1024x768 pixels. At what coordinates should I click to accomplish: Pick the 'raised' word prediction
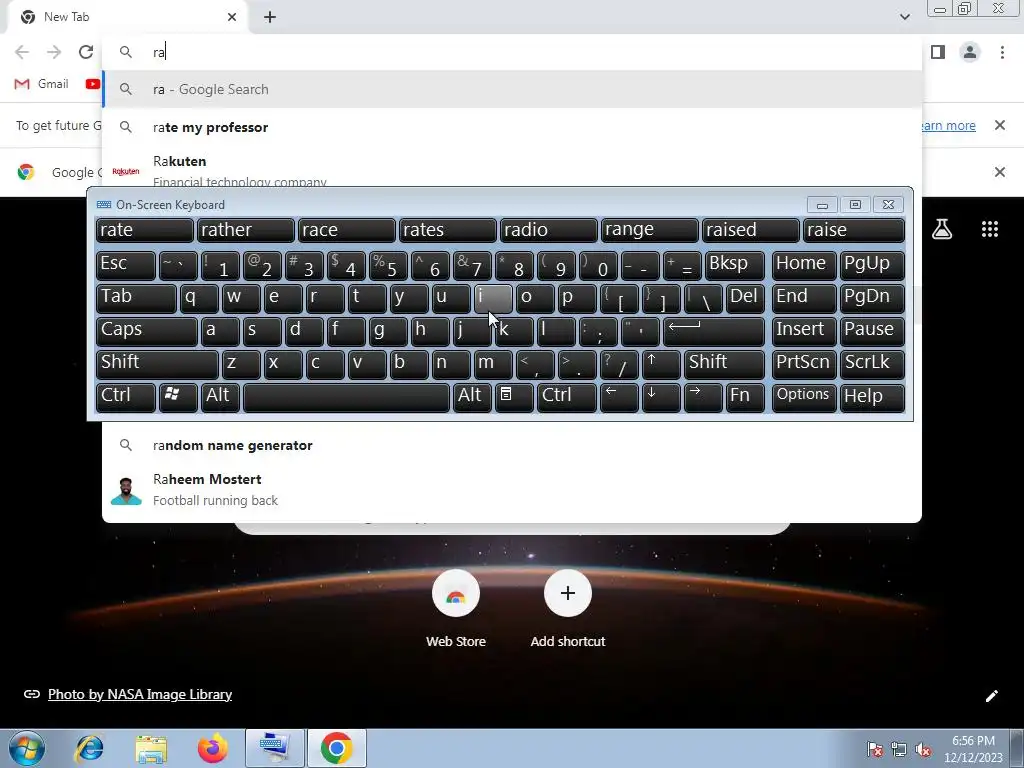750,231
